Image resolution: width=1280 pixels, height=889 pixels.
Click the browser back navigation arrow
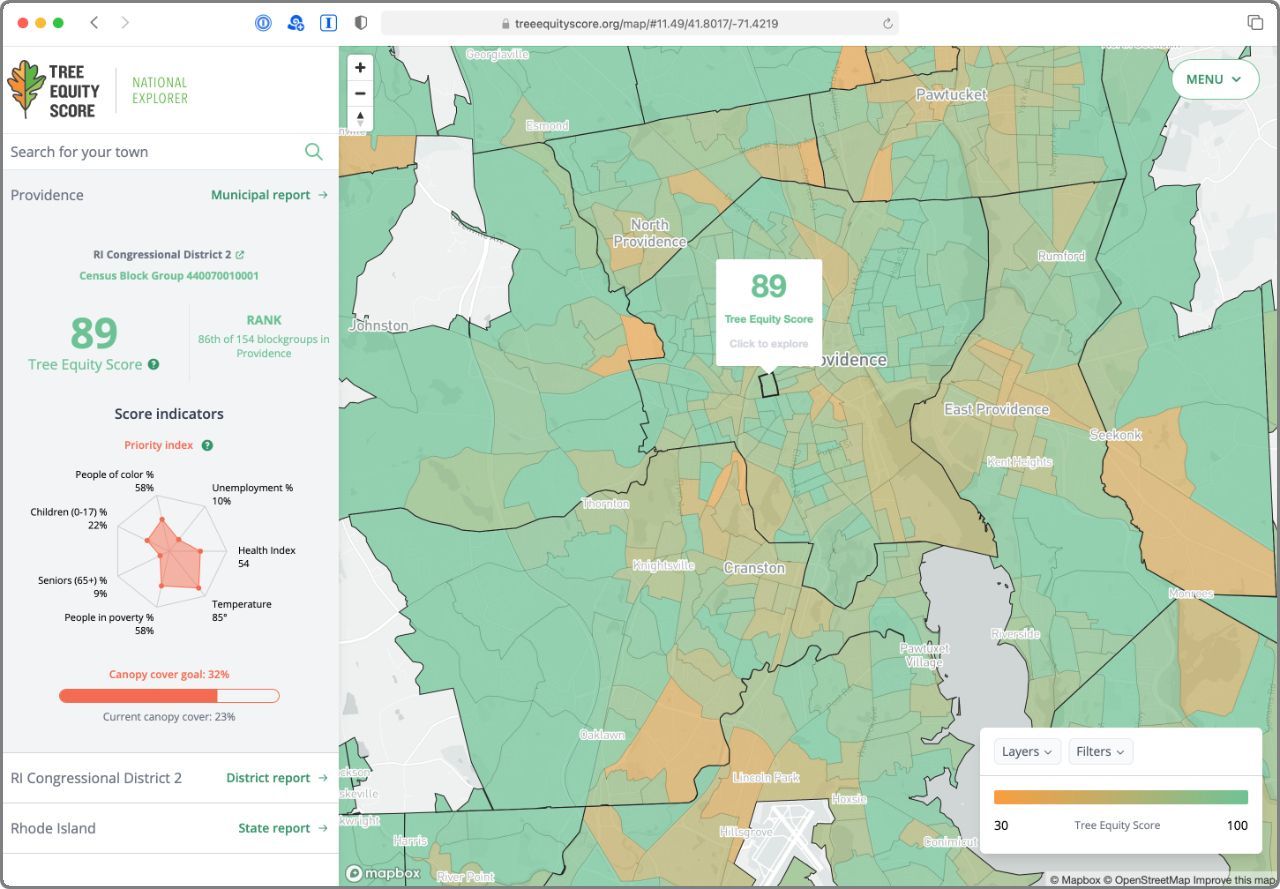pos(94,21)
